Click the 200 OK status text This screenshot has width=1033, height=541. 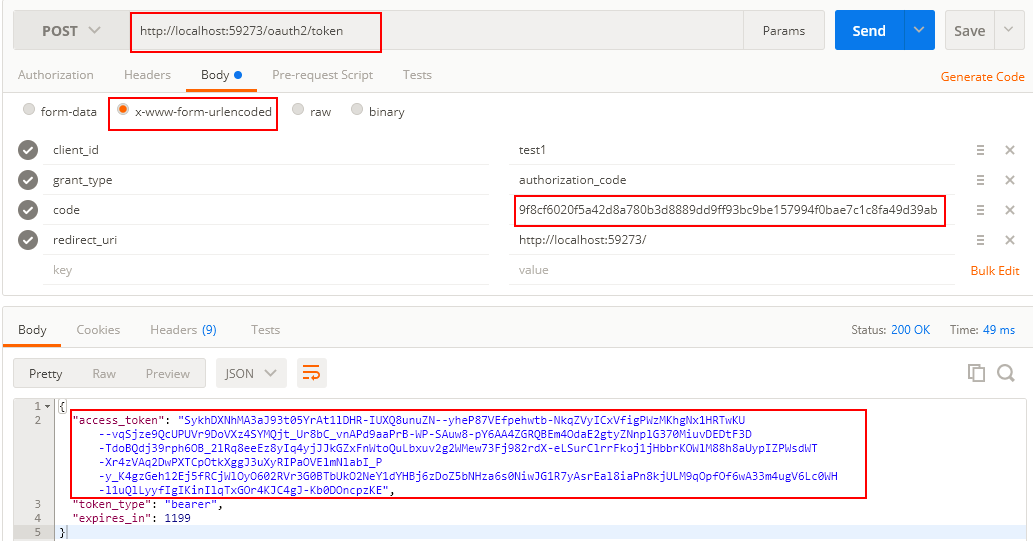click(910, 330)
